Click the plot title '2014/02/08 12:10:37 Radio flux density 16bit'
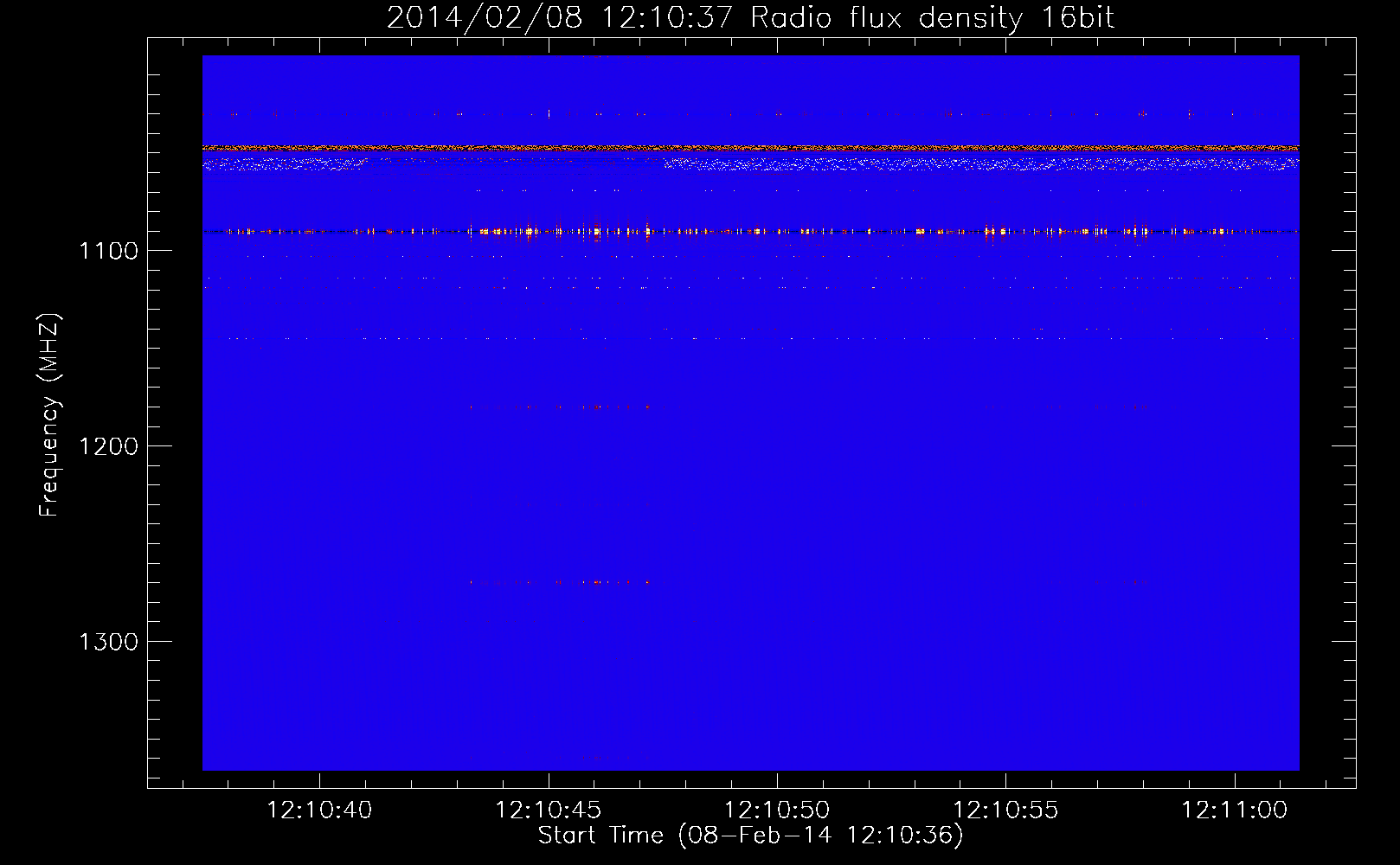Viewport: 1400px width, 865px height. [750, 17]
